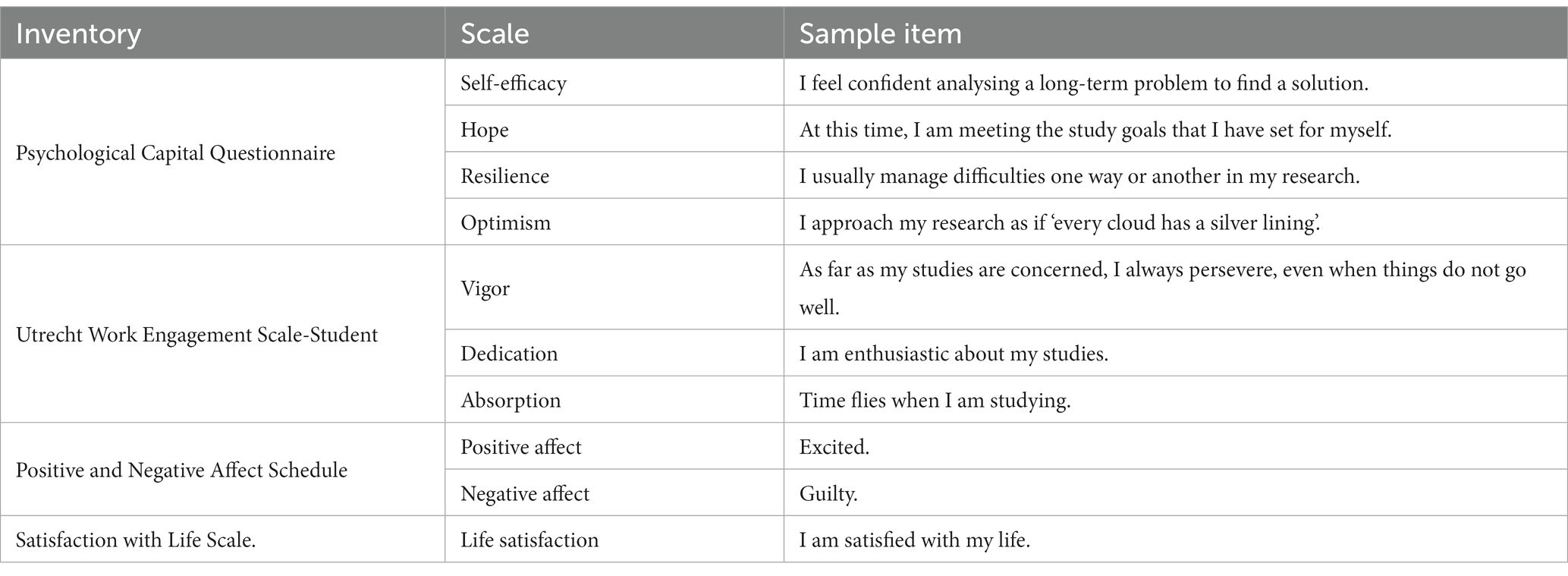Select the Dedication scale cell
The width and height of the screenshot is (1568, 576).
tap(614, 353)
